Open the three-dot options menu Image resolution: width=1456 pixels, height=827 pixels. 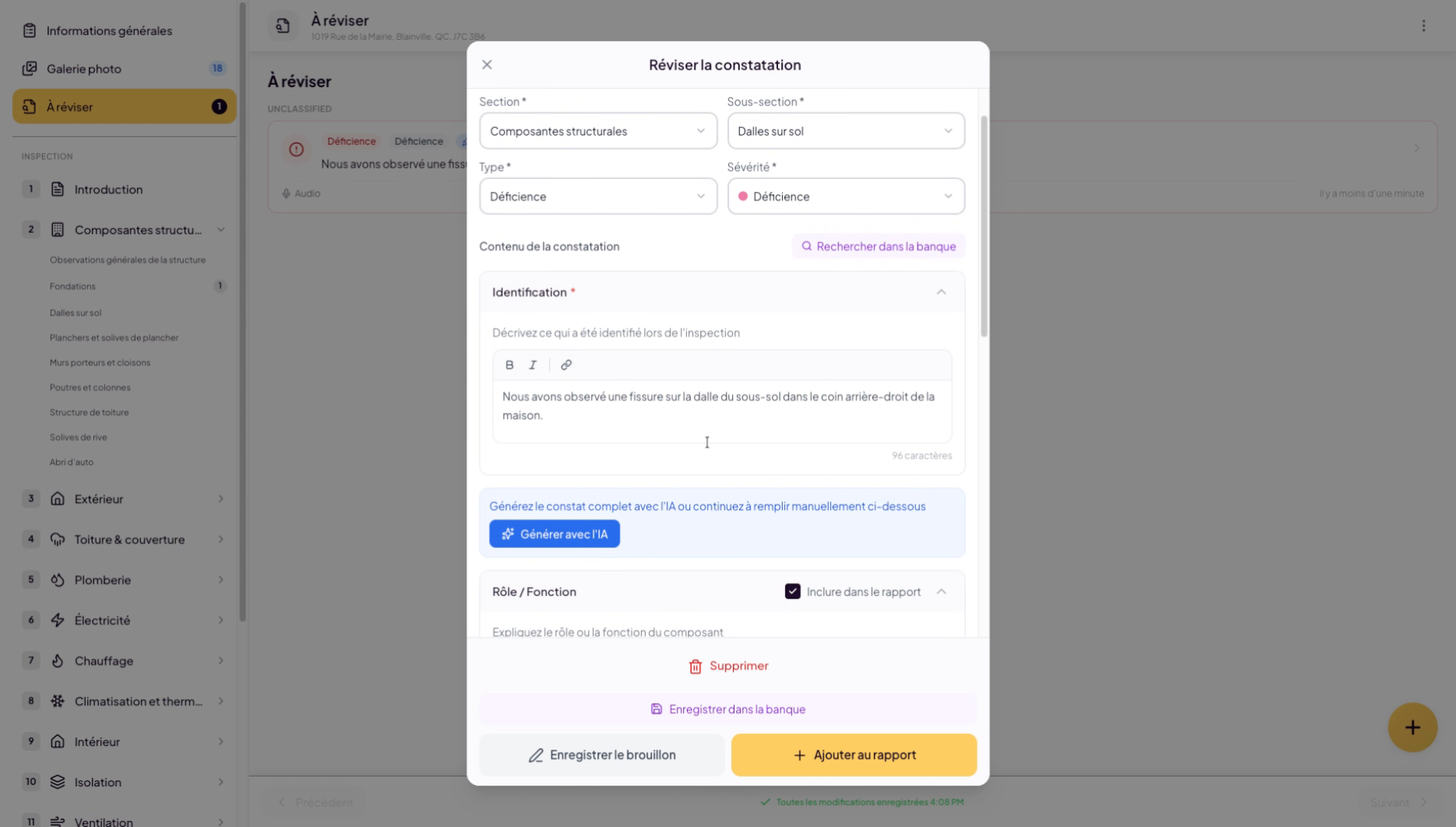[x=1424, y=26]
